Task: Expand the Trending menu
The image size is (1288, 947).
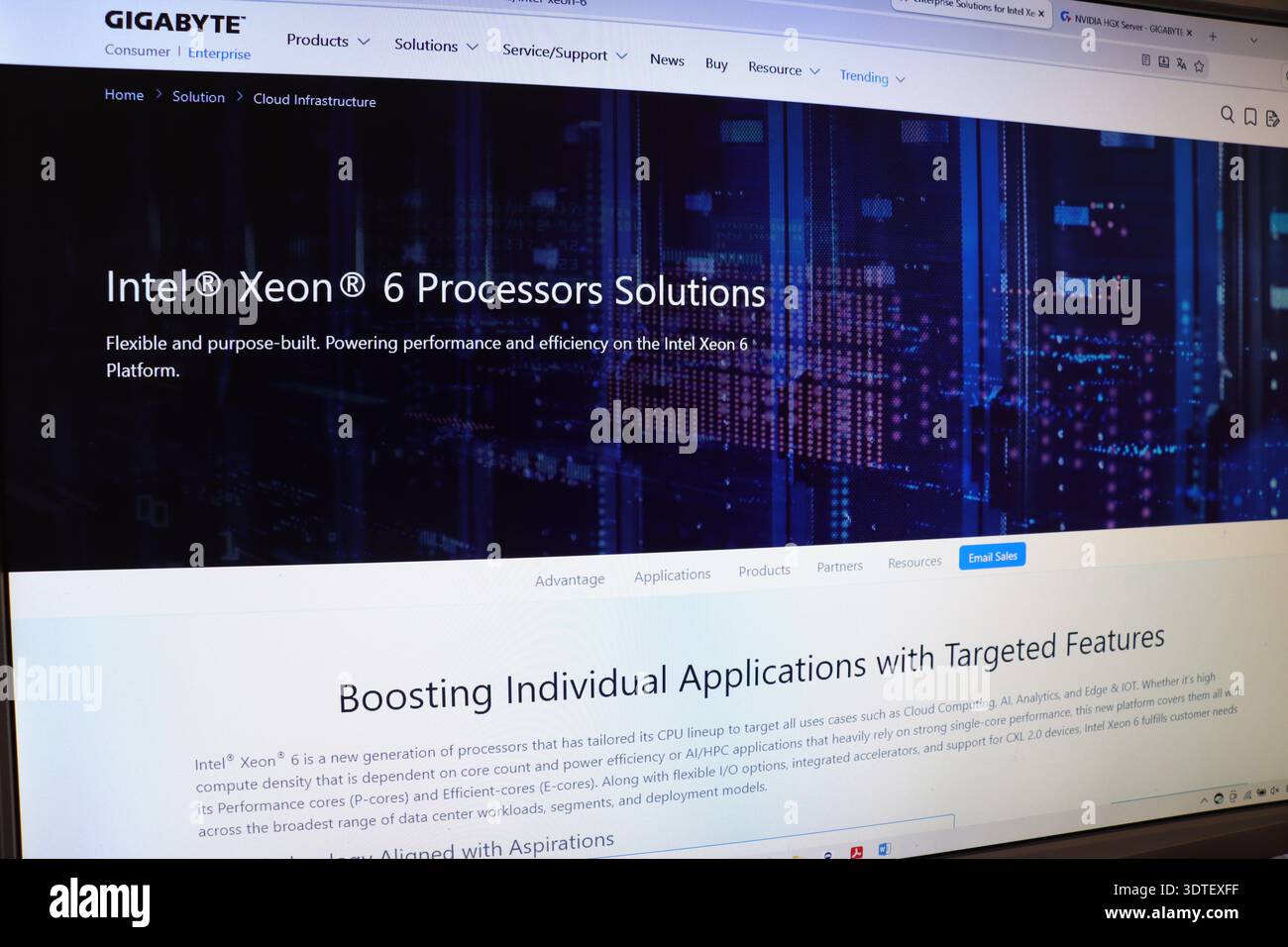Action: tap(872, 77)
